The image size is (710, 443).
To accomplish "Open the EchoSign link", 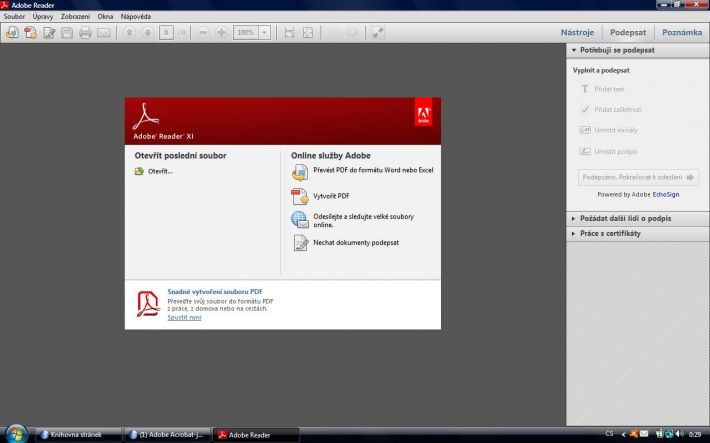I will (666, 194).
